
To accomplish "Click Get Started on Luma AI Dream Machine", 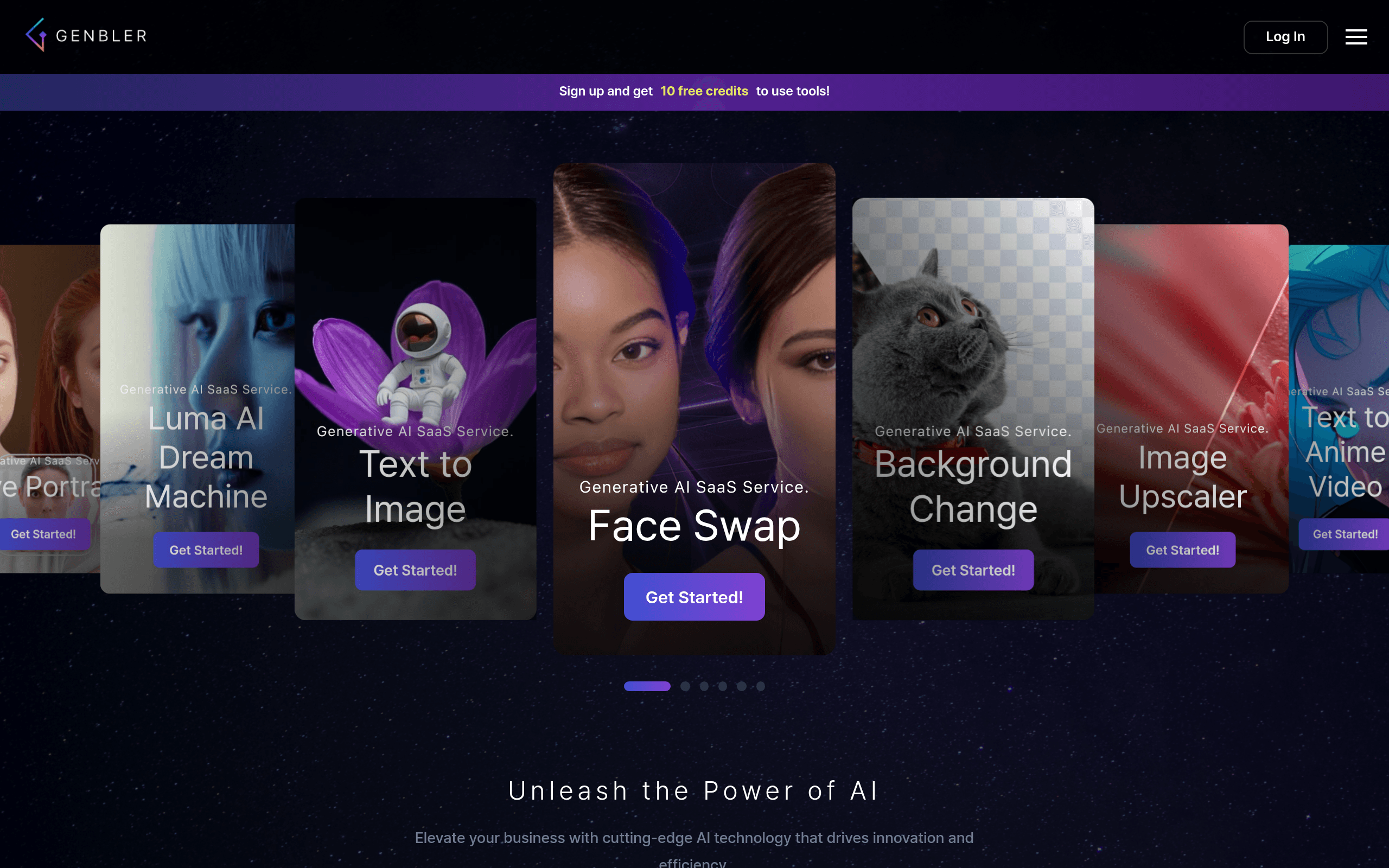I will (x=206, y=550).
